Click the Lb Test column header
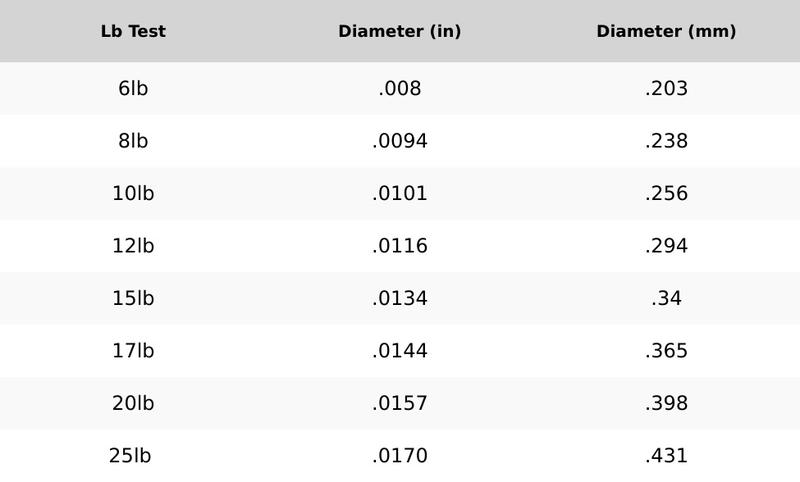Screen dimensions: 800x482 (x=133, y=31)
